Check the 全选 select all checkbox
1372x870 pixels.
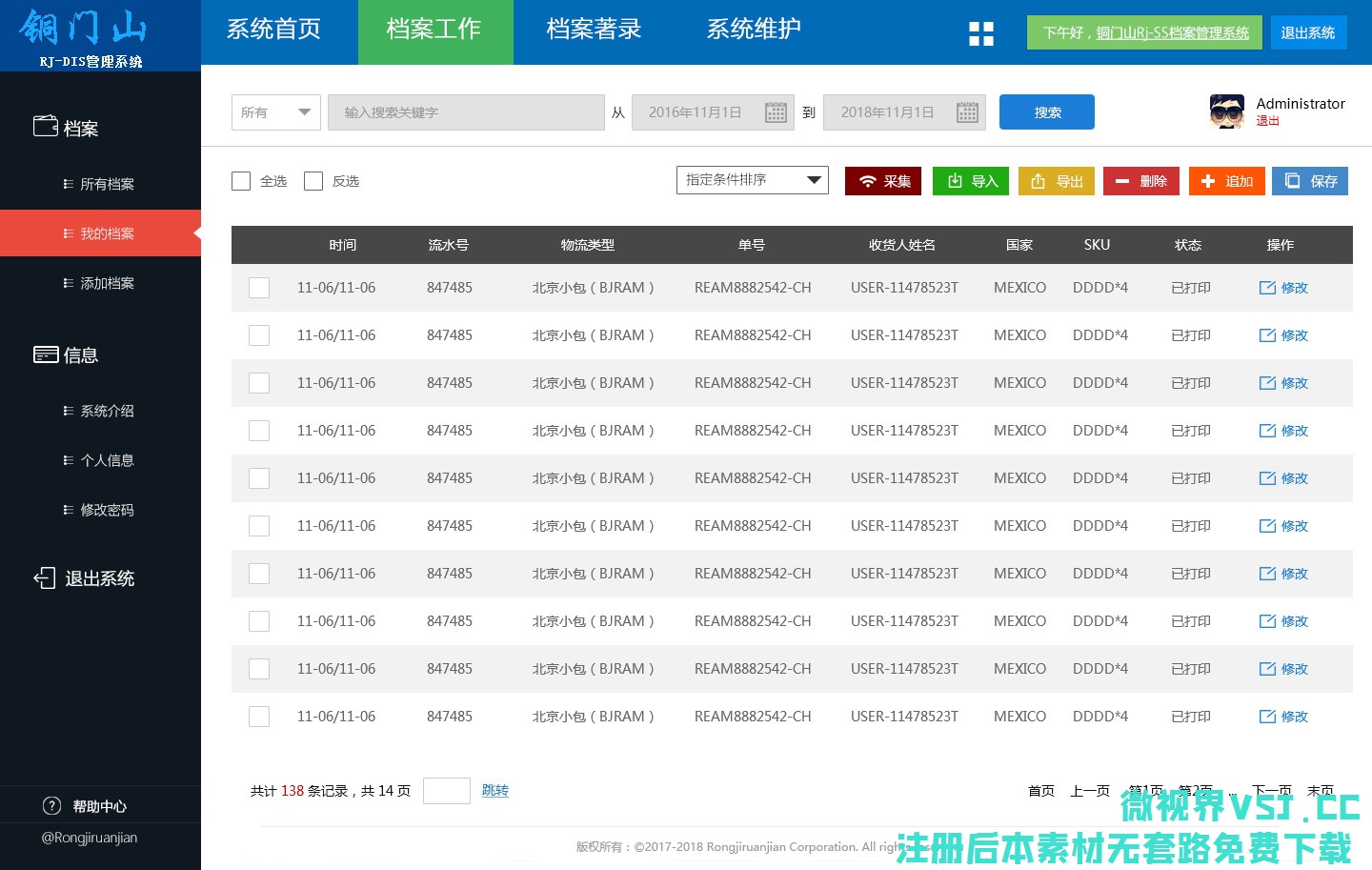click(241, 181)
